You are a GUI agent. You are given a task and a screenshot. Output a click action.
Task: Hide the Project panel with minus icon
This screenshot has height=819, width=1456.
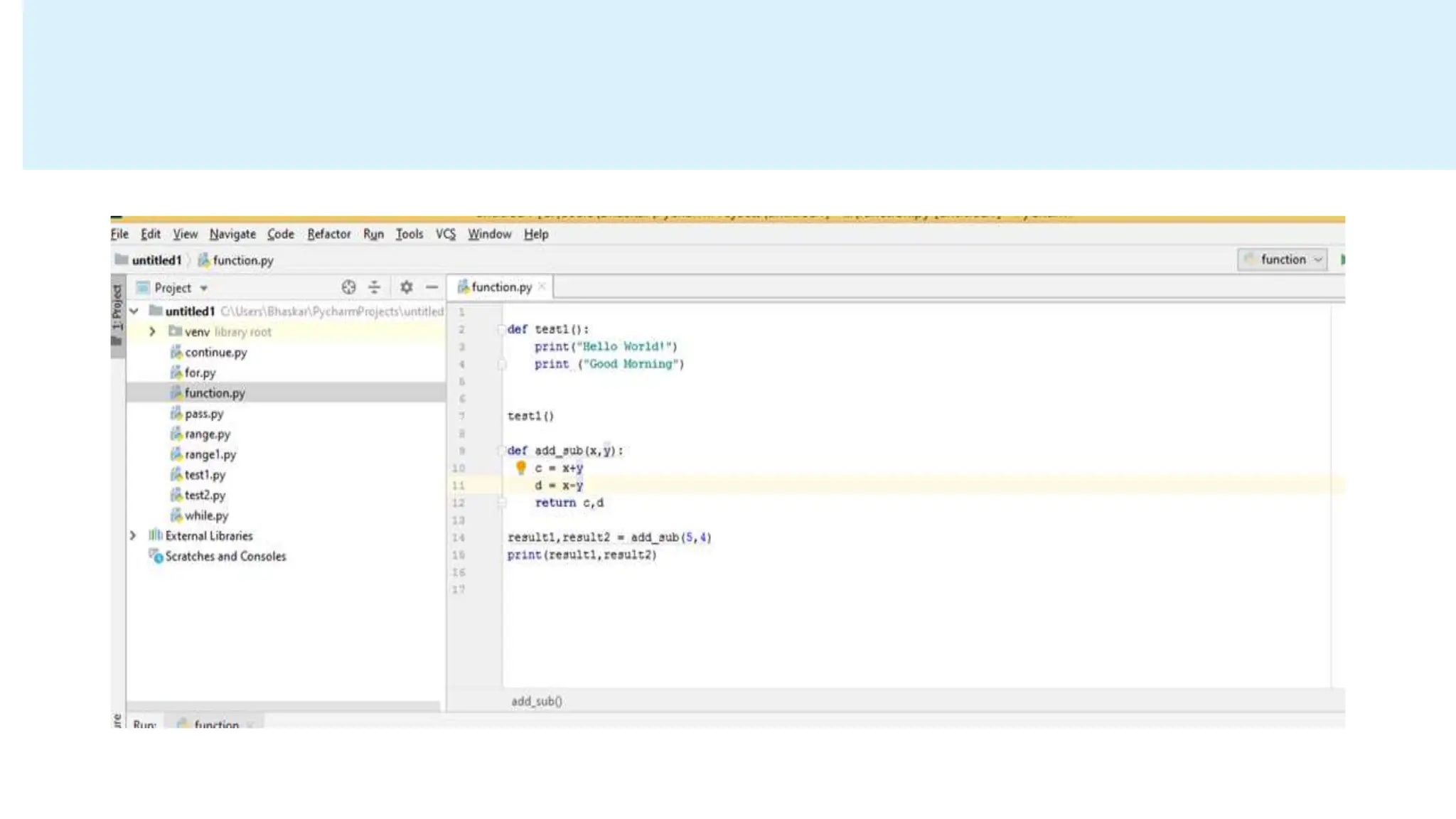(x=432, y=287)
